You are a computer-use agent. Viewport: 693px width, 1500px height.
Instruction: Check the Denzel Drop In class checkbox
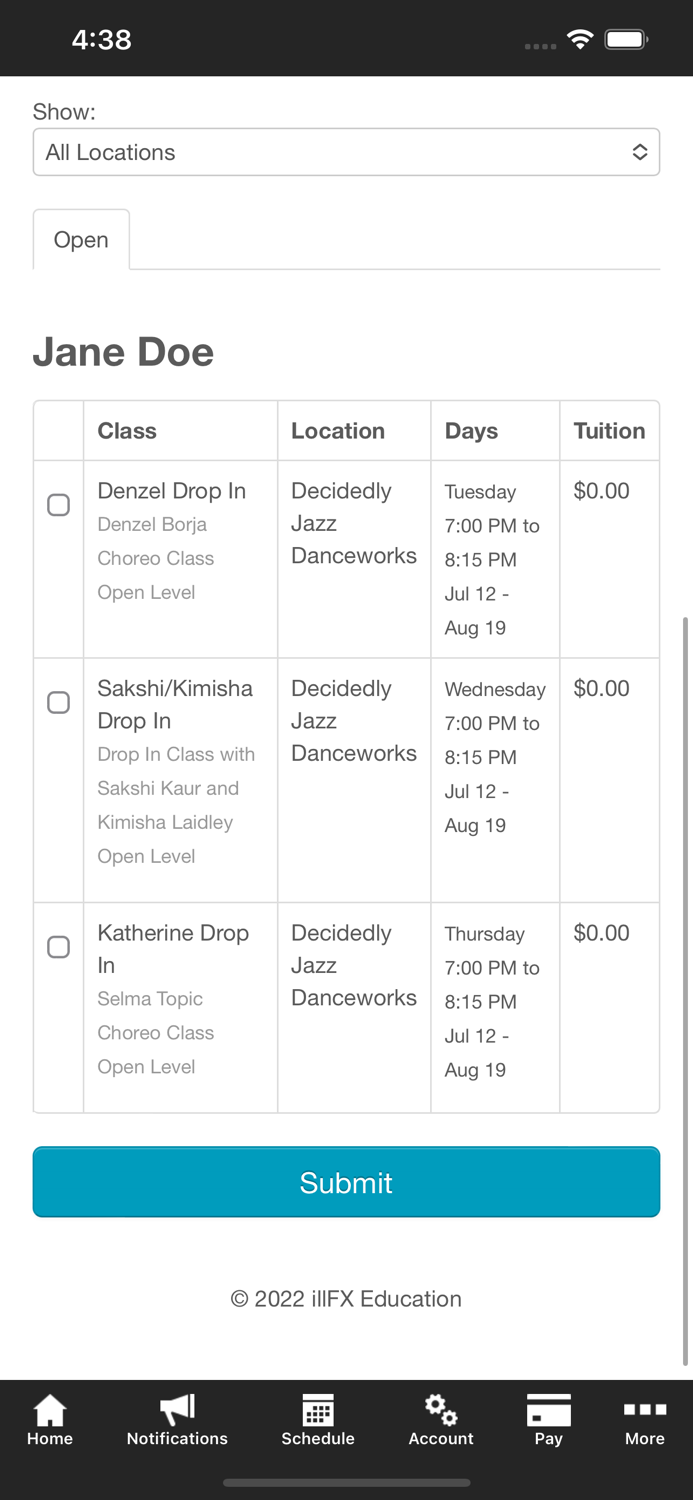pos(59,505)
